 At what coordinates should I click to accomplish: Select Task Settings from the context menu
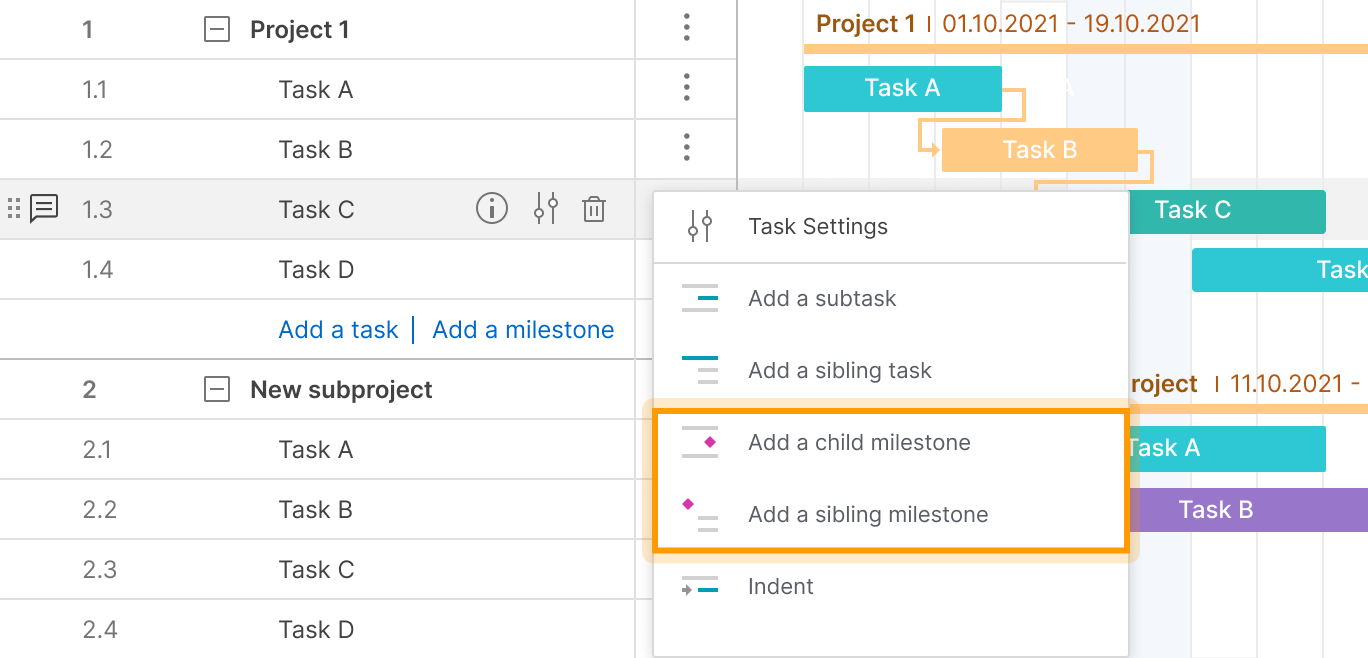pyautogui.click(x=818, y=226)
